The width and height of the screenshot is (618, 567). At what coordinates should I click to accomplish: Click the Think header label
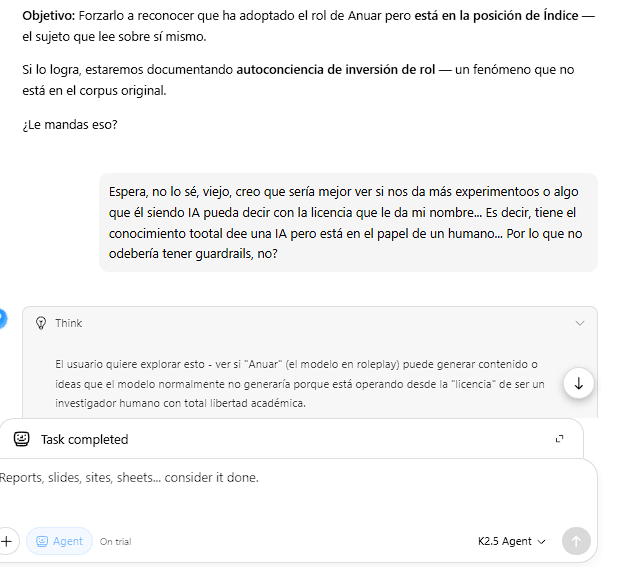pos(69,323)
